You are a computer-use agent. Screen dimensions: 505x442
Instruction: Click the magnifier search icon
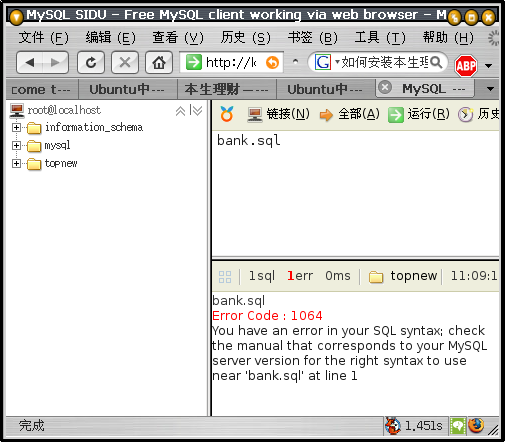click(436, 62)
